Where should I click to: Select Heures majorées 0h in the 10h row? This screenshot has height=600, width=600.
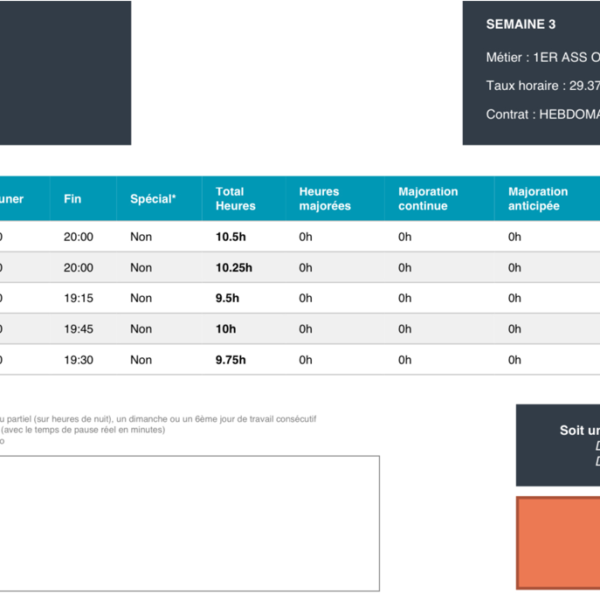pos(305,329)
